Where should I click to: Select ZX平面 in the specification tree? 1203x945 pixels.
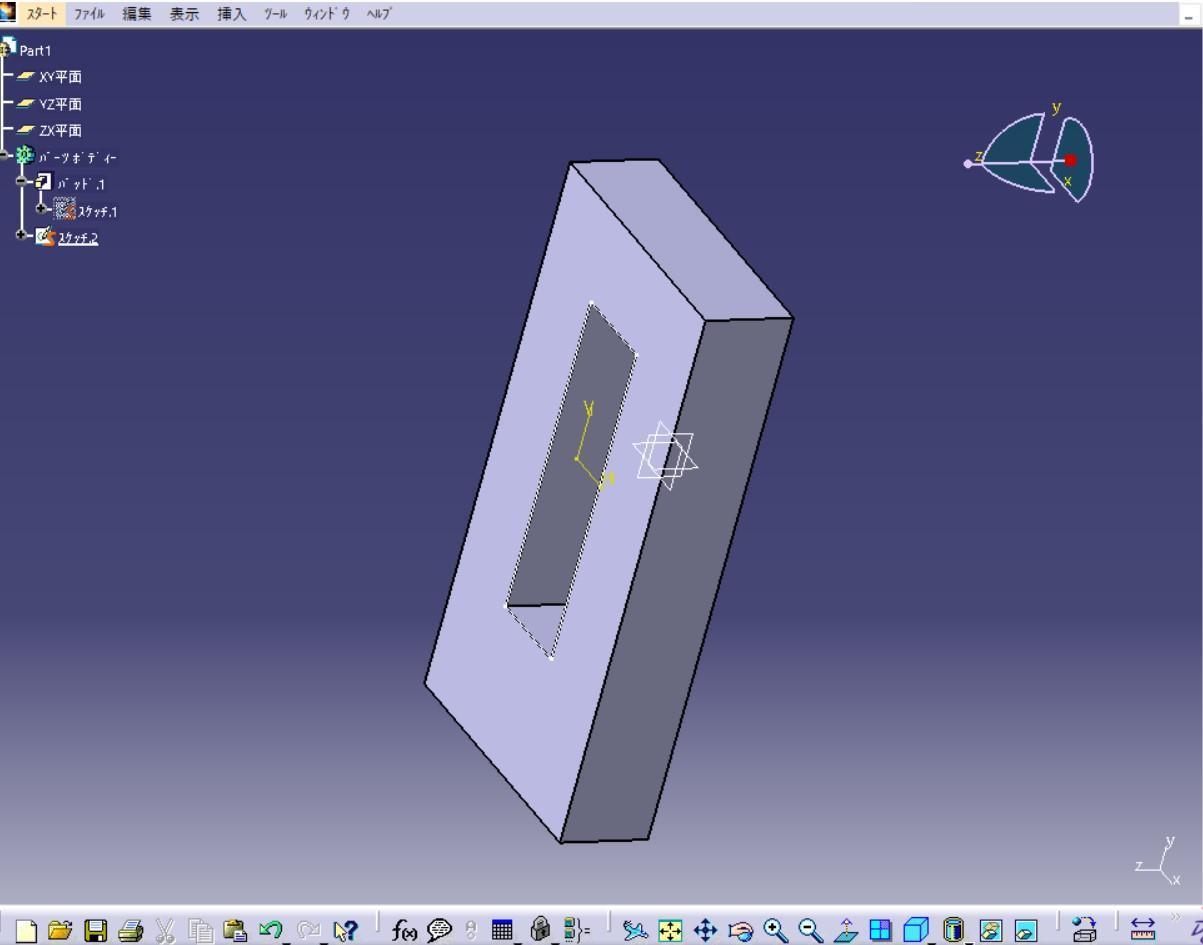click(60, 131)
